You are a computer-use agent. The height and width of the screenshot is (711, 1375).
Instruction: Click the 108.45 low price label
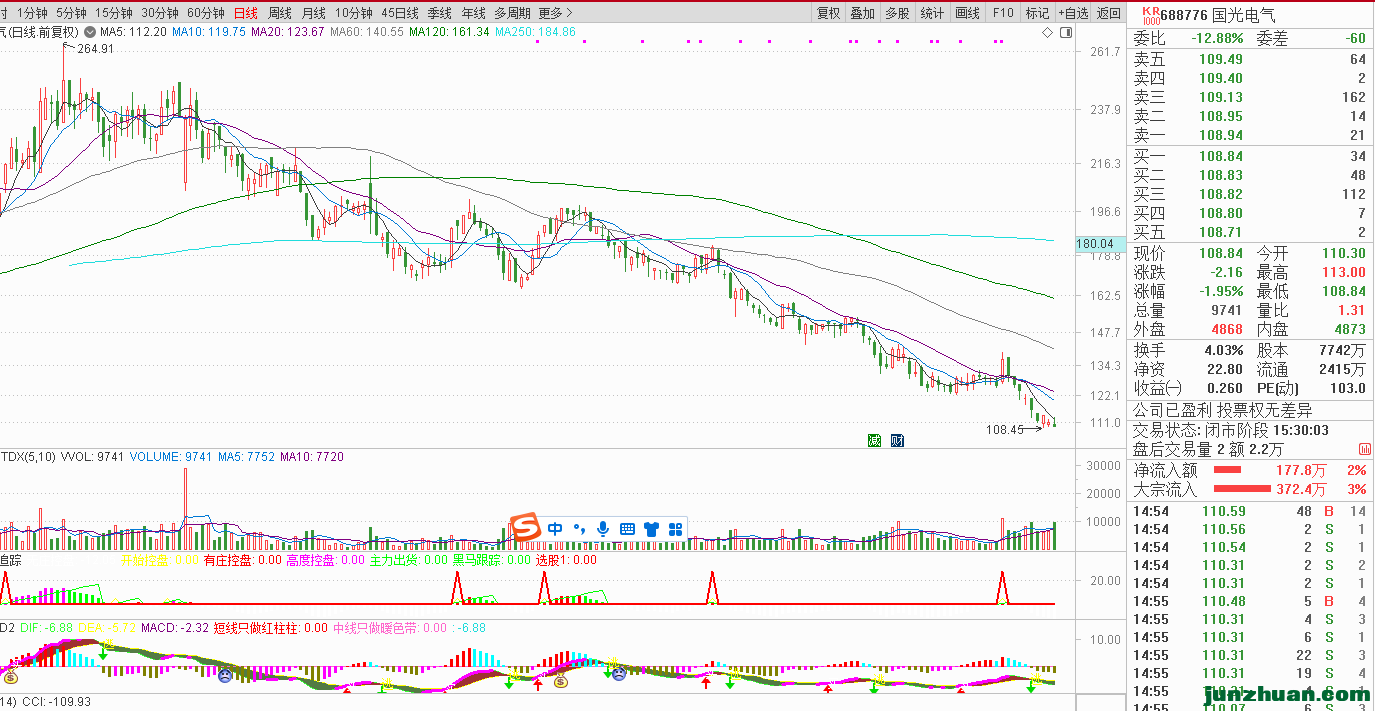[1005, 429]
